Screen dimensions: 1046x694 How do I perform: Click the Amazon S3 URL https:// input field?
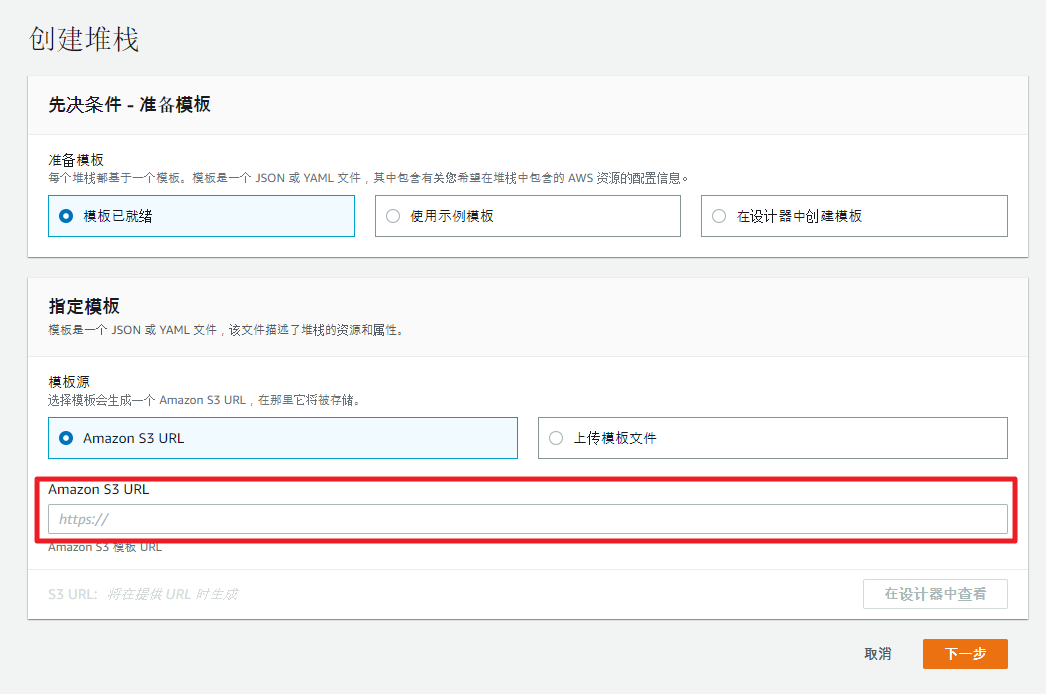click(x=527, y=519)
